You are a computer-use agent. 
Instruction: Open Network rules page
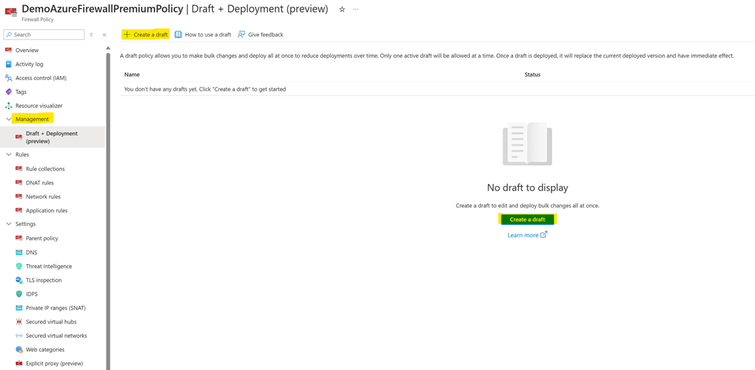point(43,197)
